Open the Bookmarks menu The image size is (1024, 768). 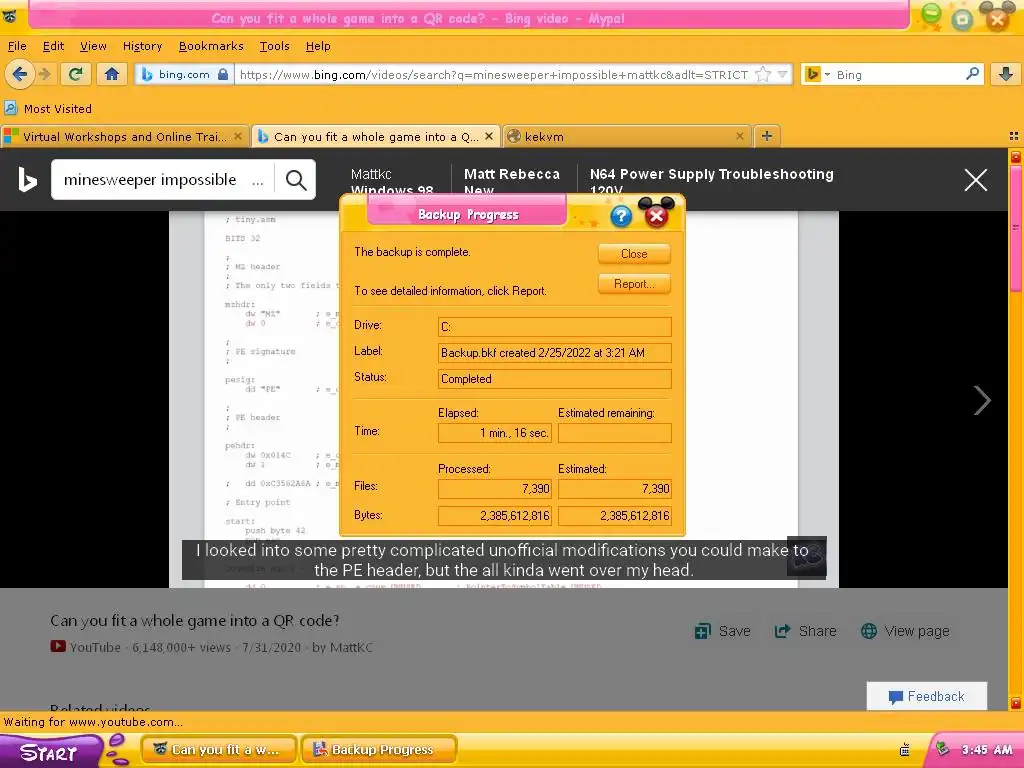click(x=211, y=46)
